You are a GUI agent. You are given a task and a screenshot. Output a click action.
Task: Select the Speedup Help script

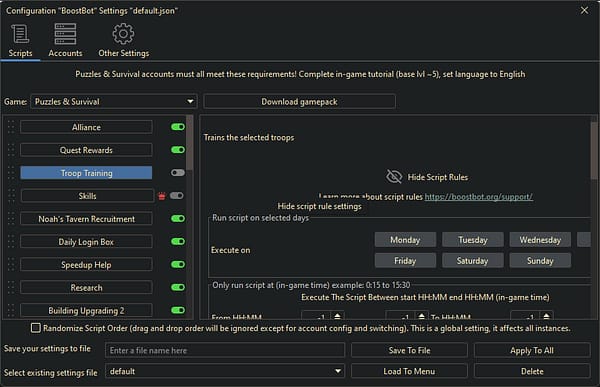coord(86,265)
